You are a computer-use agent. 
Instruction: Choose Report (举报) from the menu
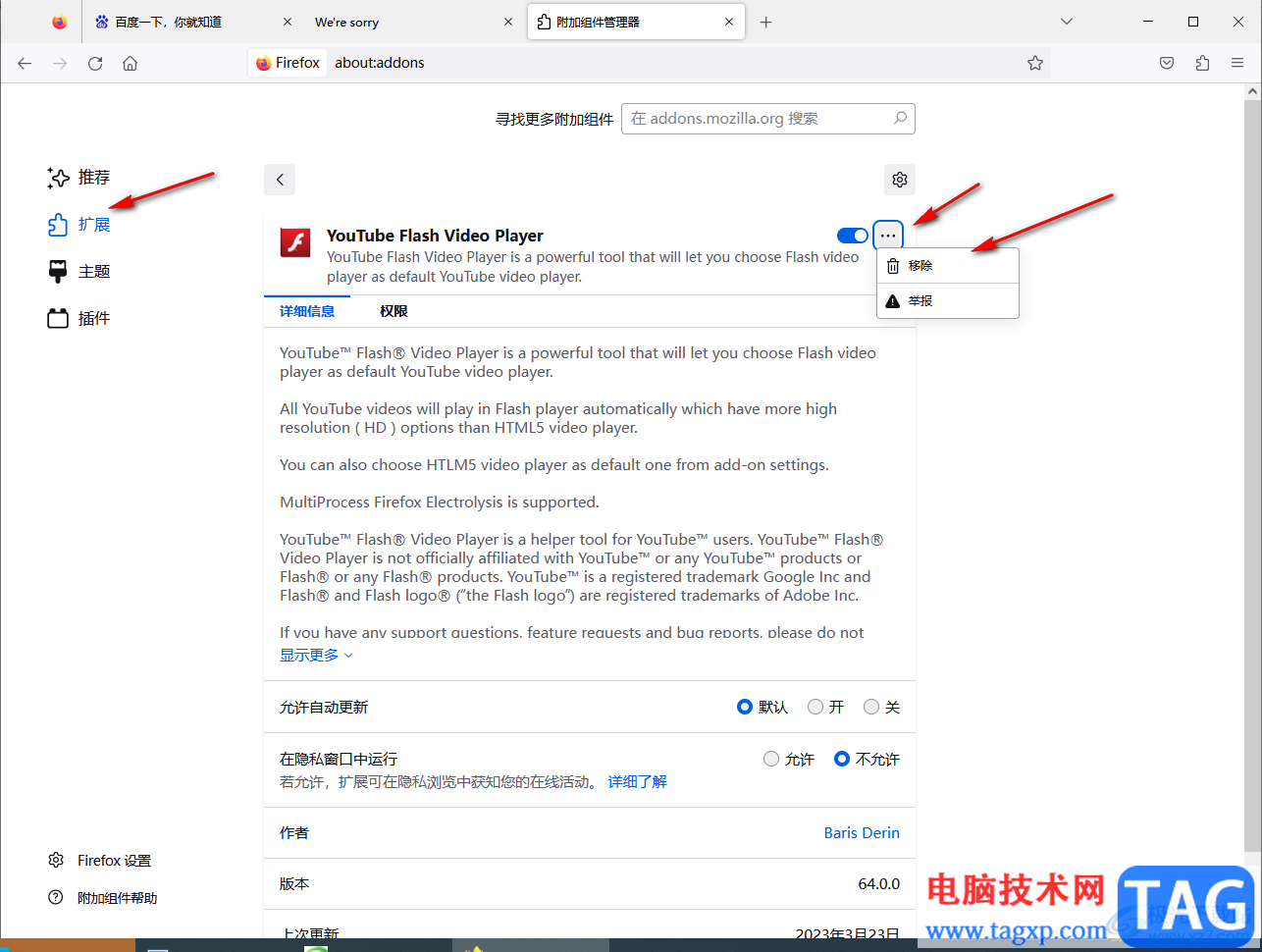tap(948, 301)
